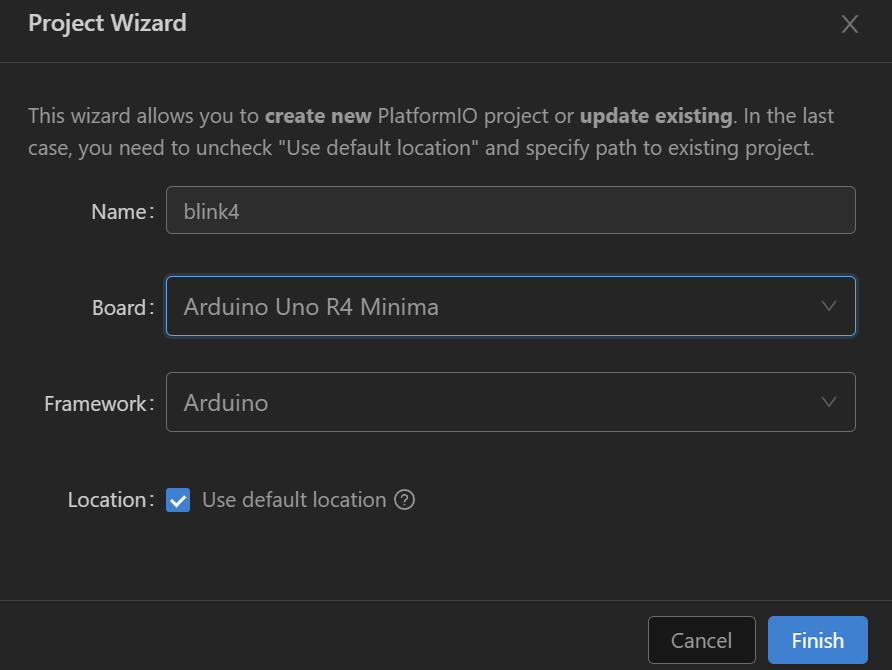Click the "Use default location" label text
Screen dimensions: 892x670
293,500
